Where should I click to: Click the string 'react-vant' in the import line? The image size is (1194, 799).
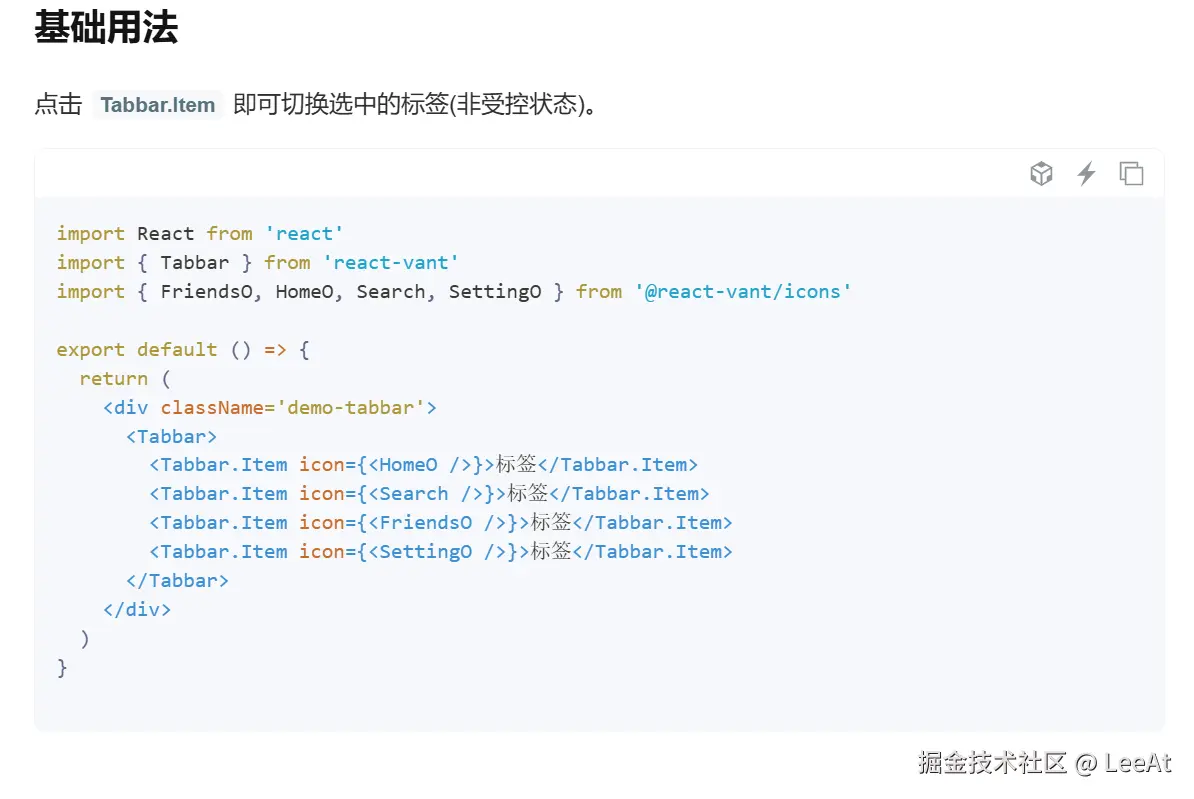point(391,262)
